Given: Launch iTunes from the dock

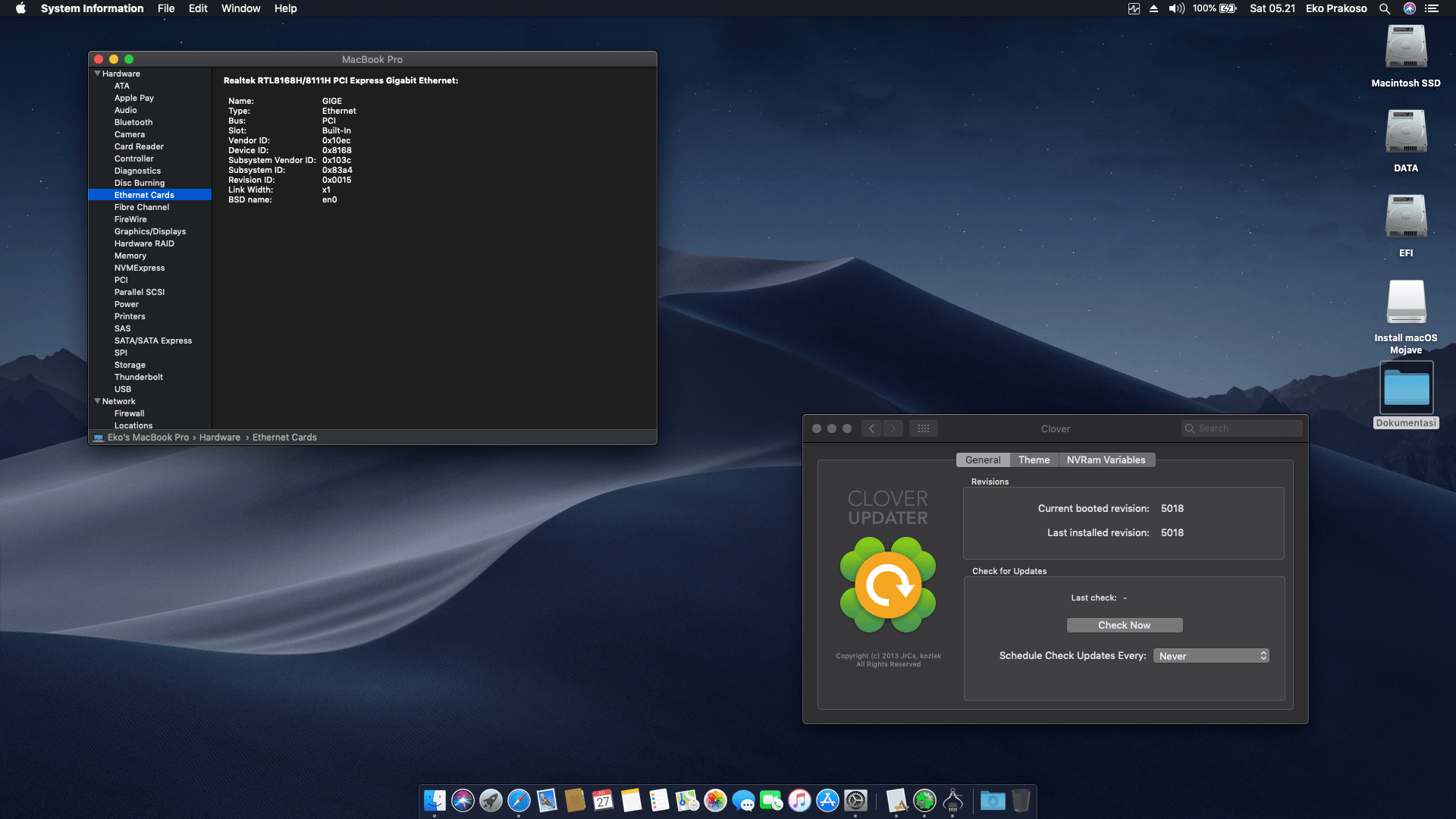Looking at the screenshot, I should point(799,800).
